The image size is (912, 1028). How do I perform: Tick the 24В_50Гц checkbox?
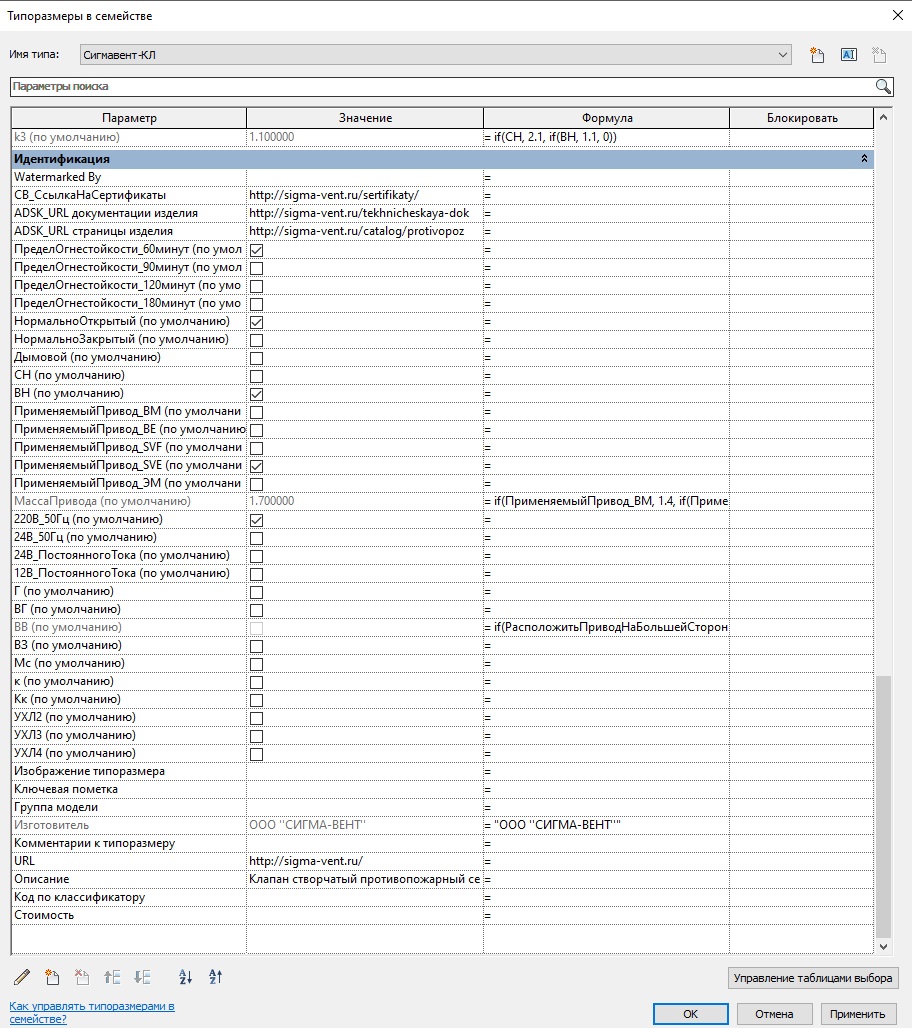257,538
